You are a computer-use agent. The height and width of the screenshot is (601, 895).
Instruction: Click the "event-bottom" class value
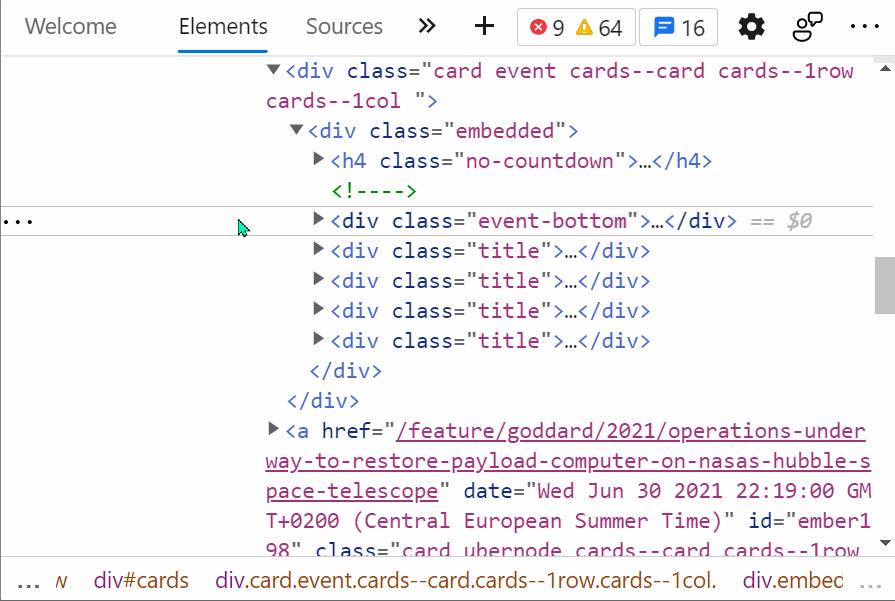click(552, 221)
